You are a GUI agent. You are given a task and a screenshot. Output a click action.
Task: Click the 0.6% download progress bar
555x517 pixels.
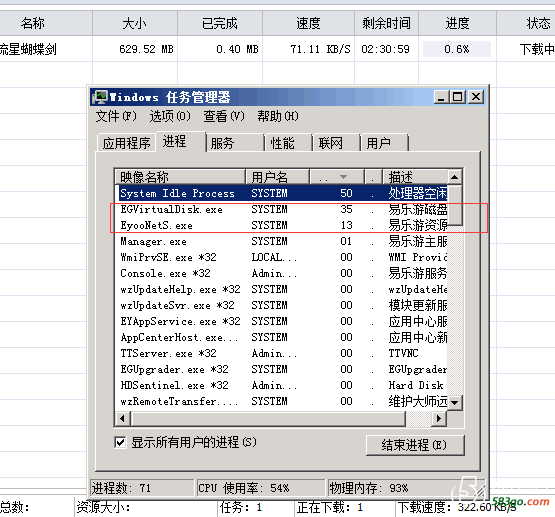click(x=457, y=49)
